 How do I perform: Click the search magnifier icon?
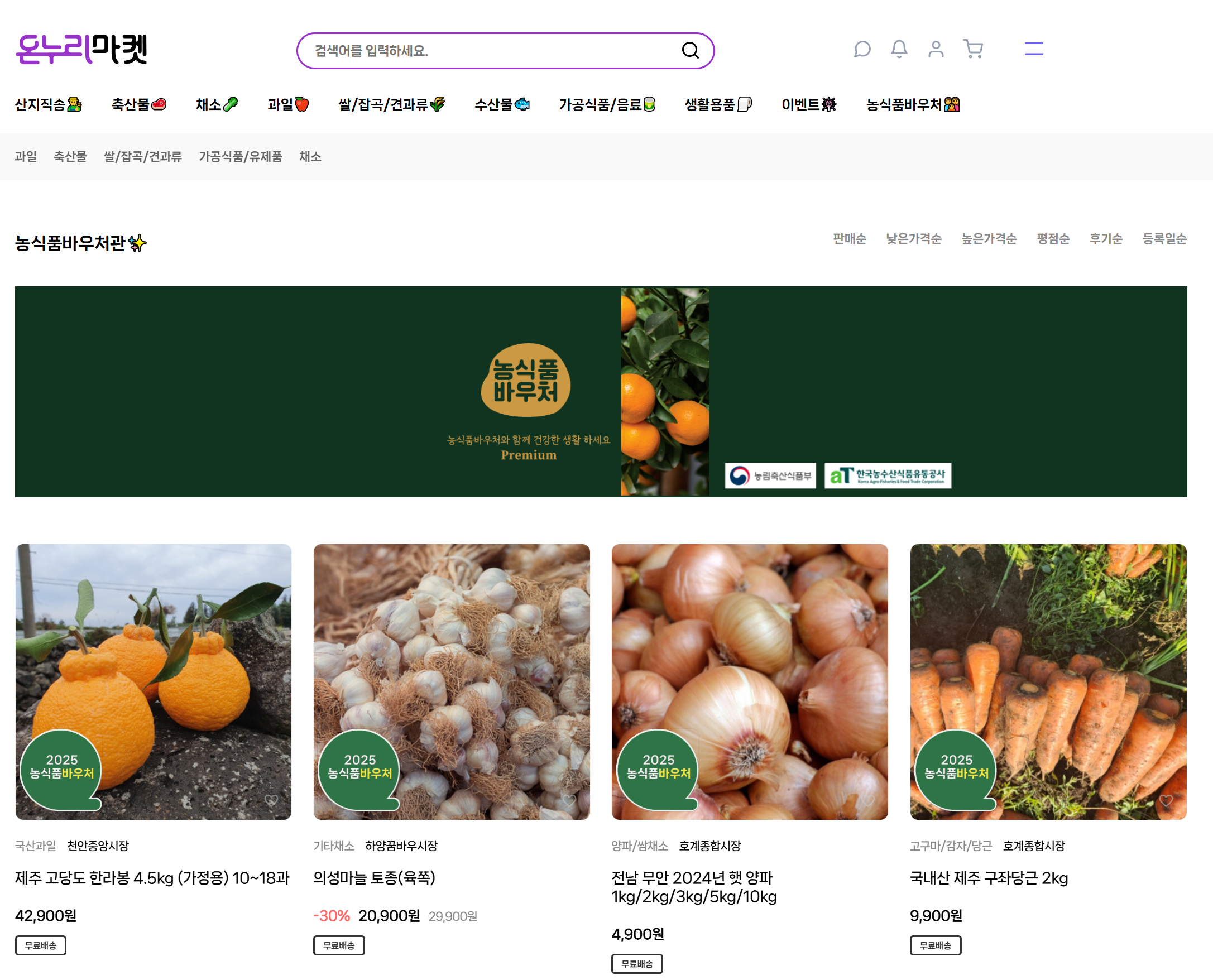(690, 51)
